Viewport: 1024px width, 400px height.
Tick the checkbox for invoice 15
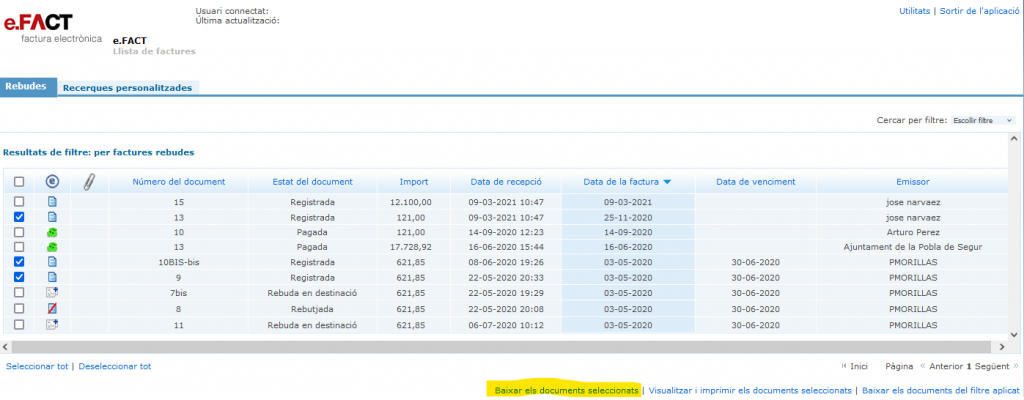tap(19, 202)
